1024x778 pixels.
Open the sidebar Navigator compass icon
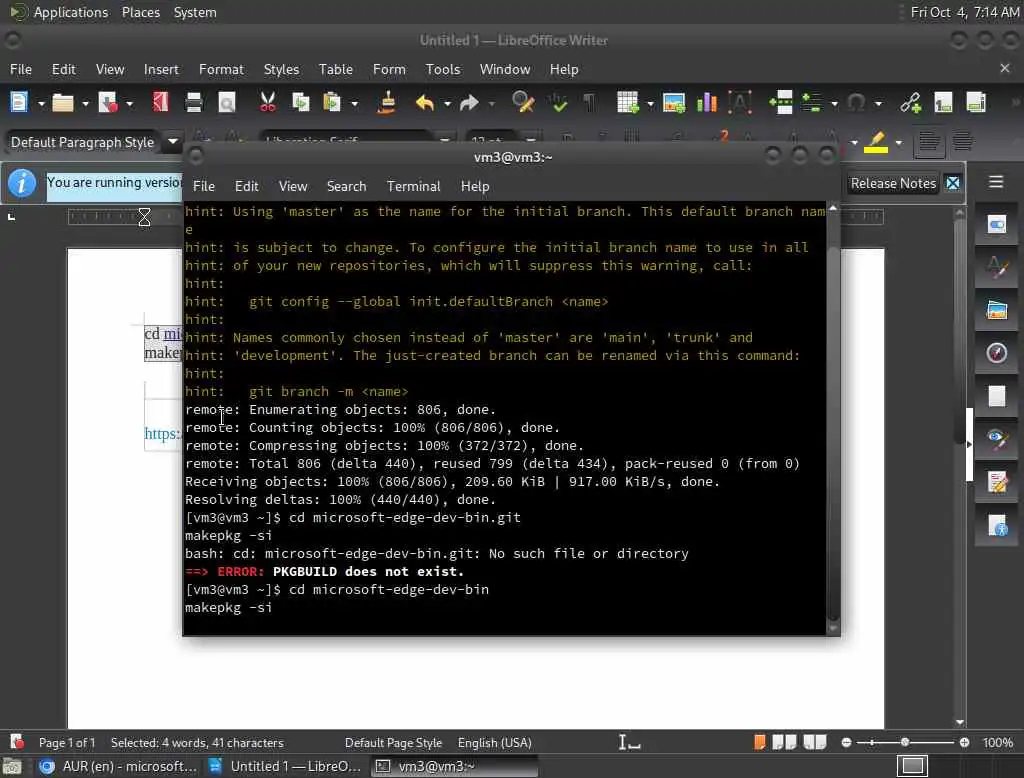coord(997,353)
